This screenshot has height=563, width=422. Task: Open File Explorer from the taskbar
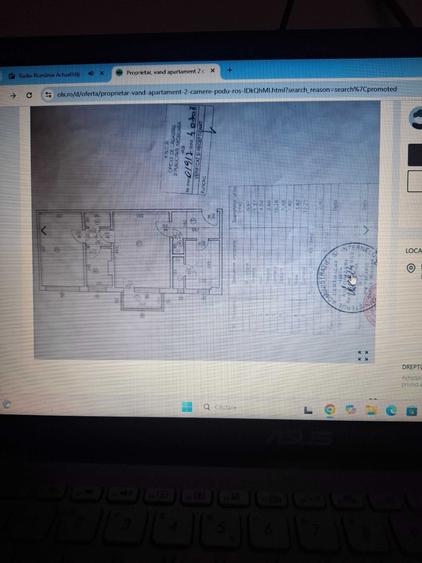pyautogui.click(x=371, y=410)
